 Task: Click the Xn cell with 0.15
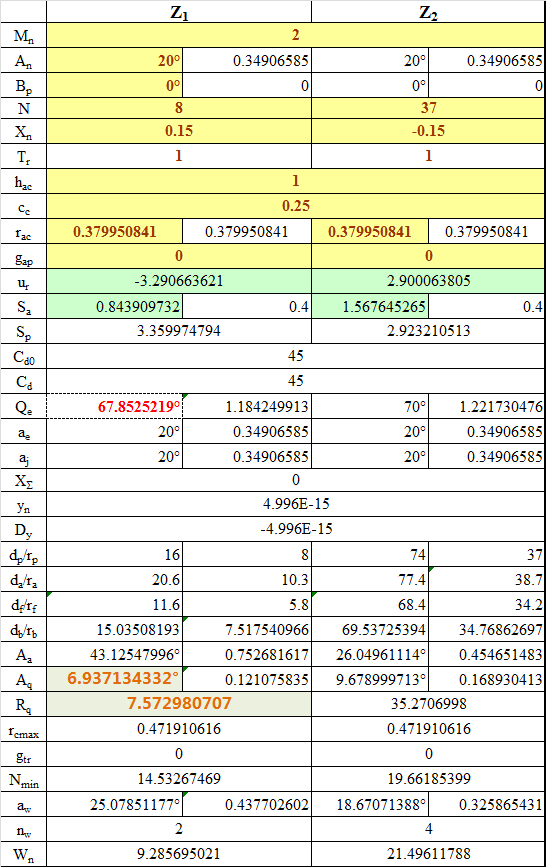pos(179,132)
